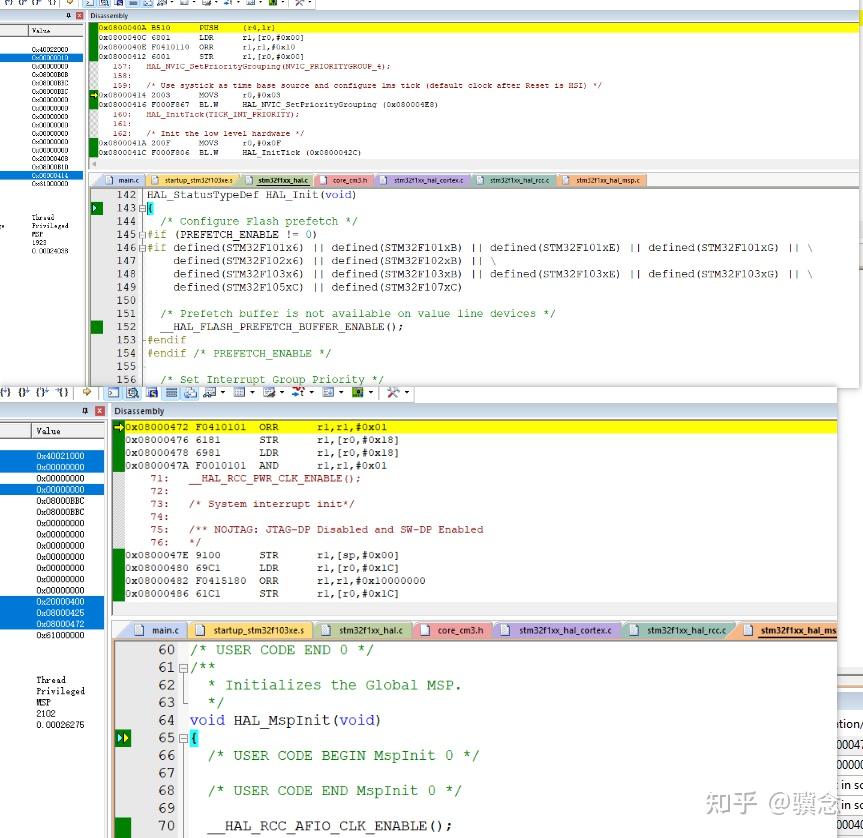Select register value 0x20000400 in lower panel
The width and height of the screenshot is (863, 838).
pos(61,601)
